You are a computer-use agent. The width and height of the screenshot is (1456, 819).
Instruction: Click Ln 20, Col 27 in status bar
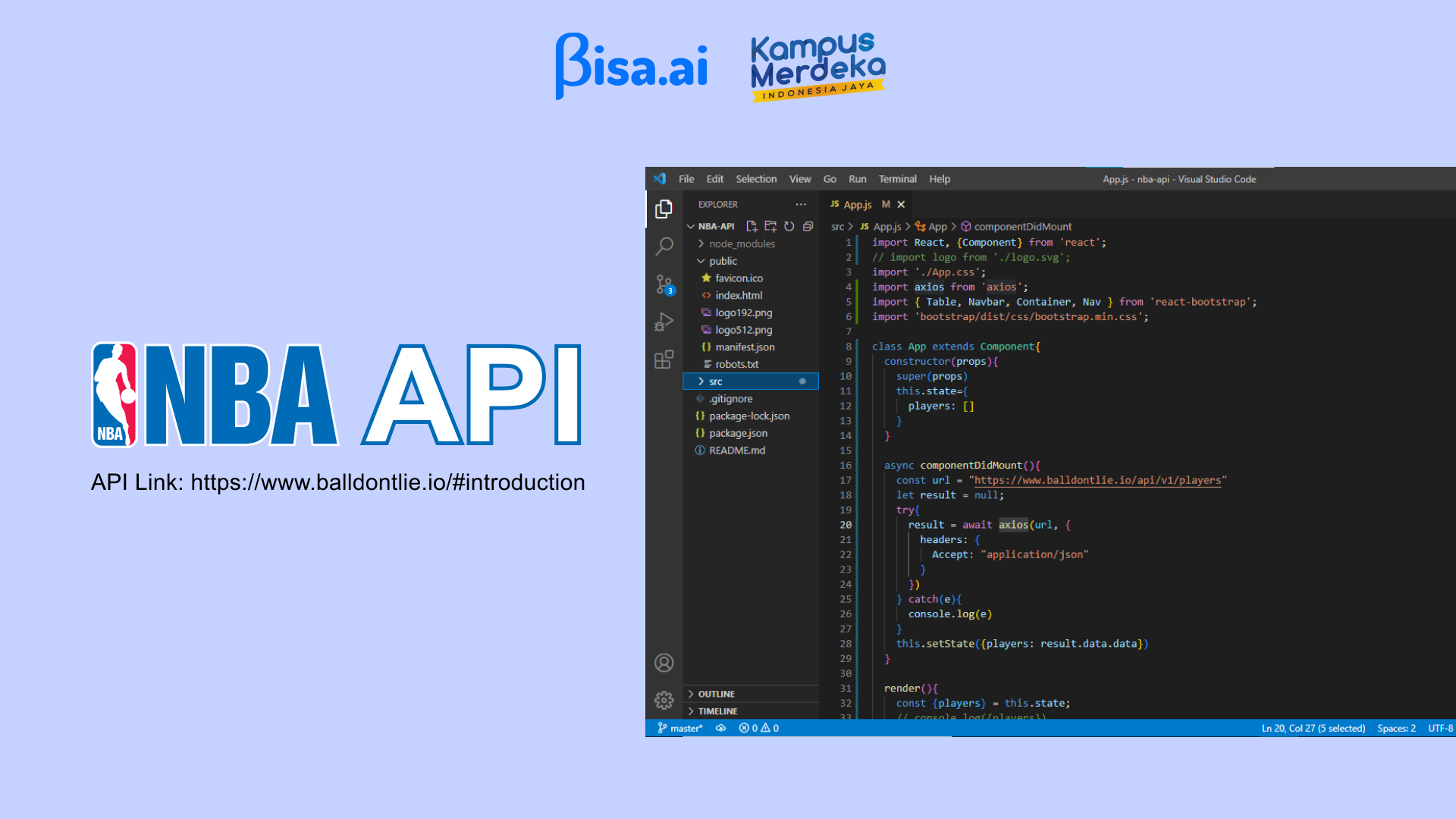click(1313, 728)
